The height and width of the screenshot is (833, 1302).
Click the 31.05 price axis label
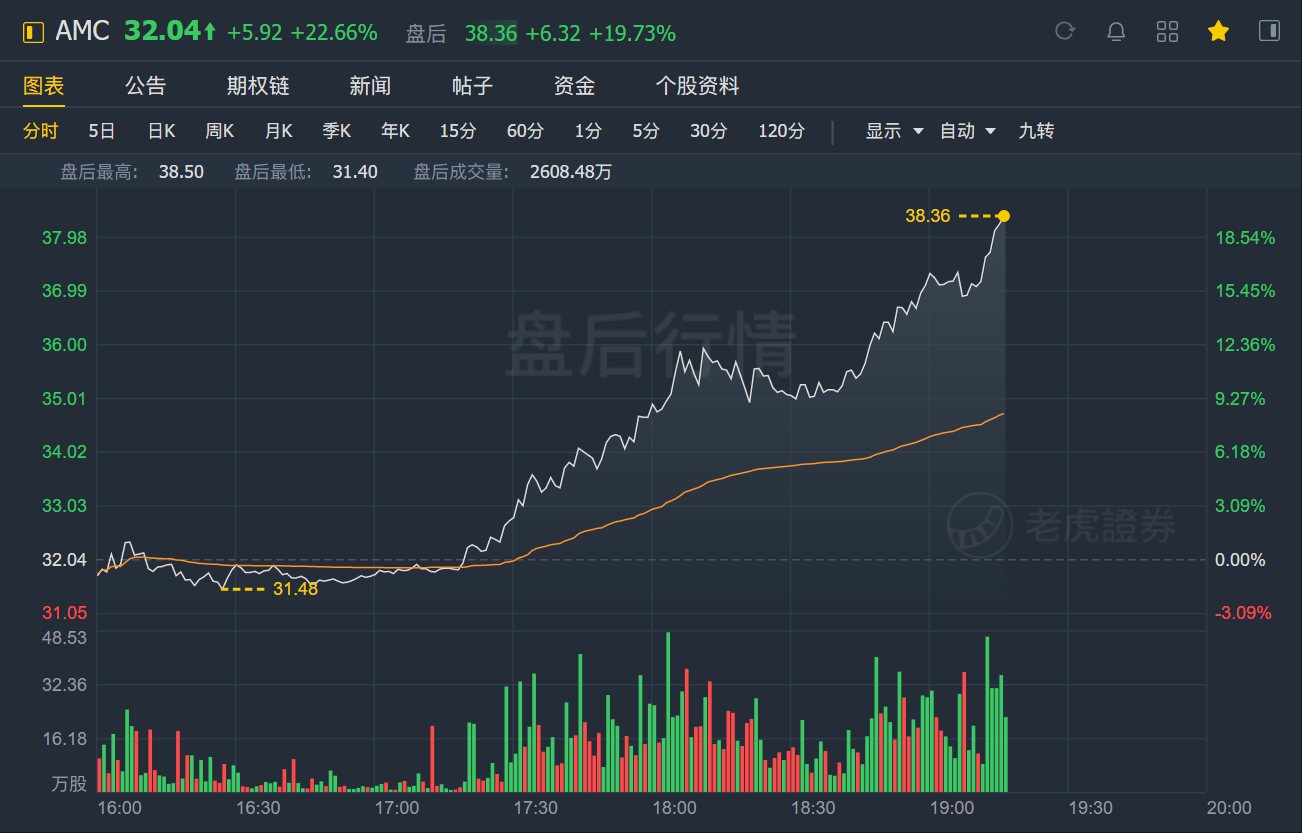tap(64, 612)
